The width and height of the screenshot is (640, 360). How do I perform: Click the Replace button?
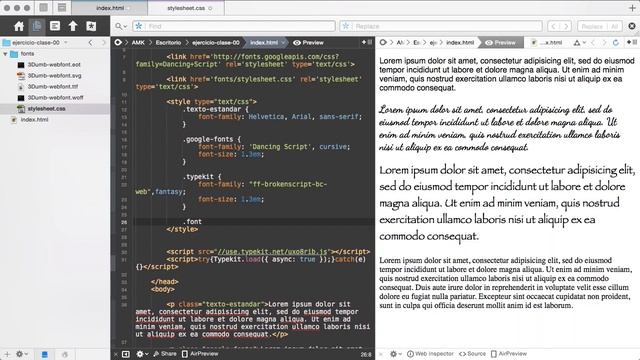point(592,26)
